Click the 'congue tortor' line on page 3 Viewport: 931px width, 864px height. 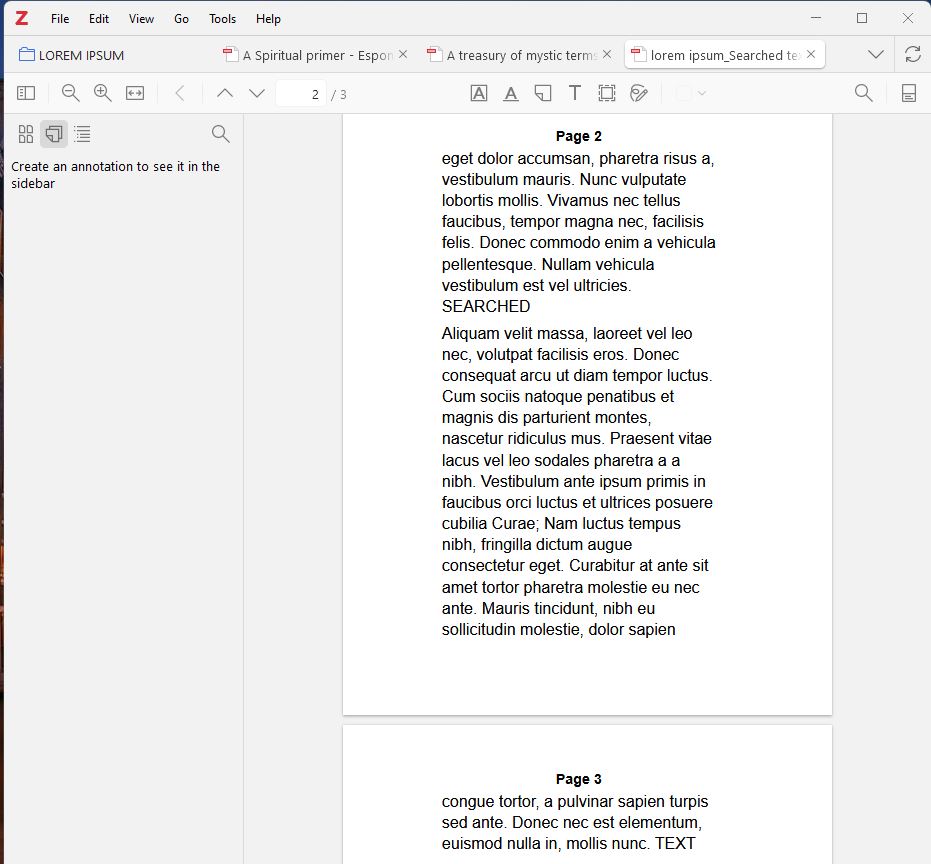575,801
